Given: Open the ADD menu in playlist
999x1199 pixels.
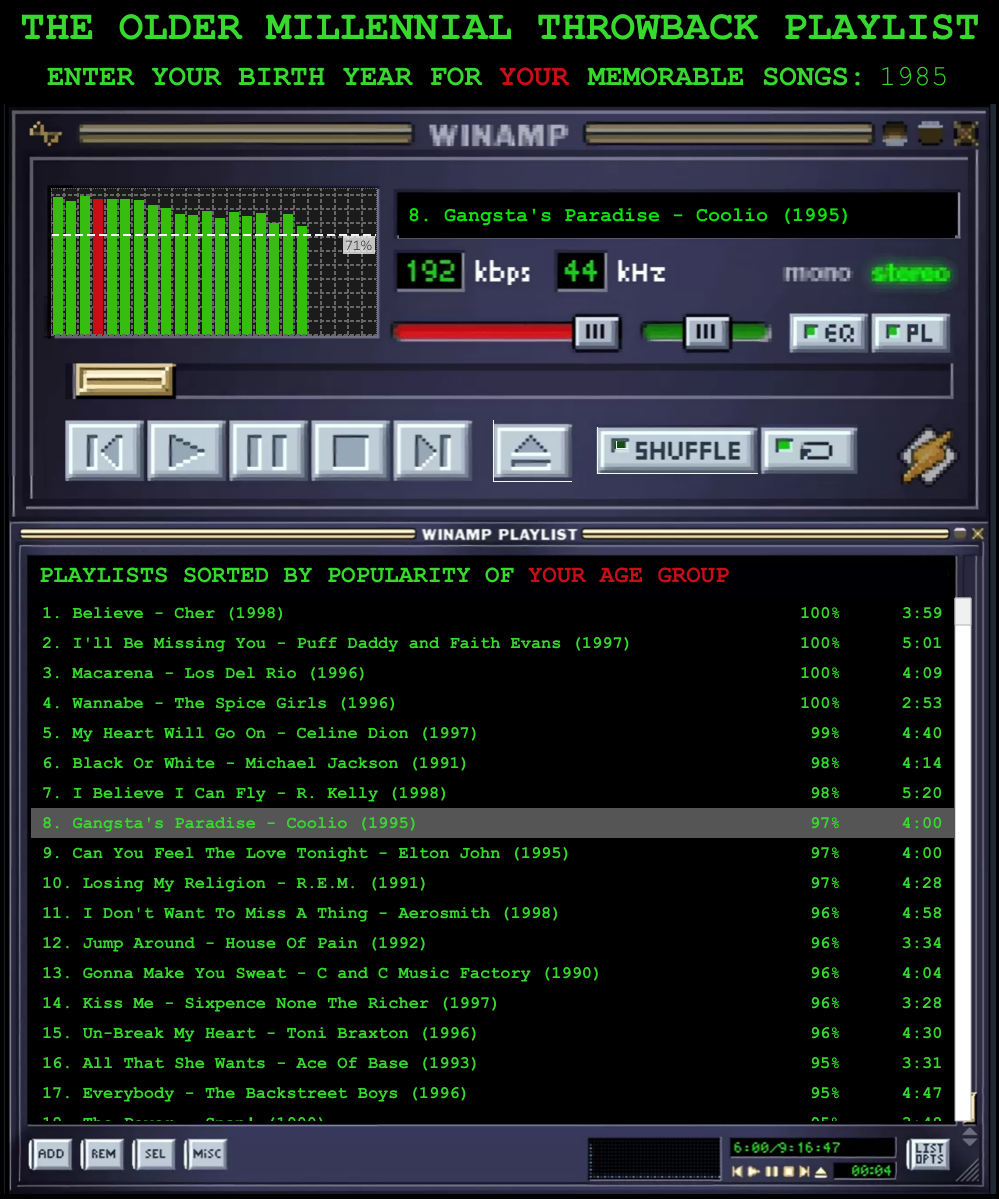Looking at the screenshot, I should pyautogui.click(x=51, y=1154).
